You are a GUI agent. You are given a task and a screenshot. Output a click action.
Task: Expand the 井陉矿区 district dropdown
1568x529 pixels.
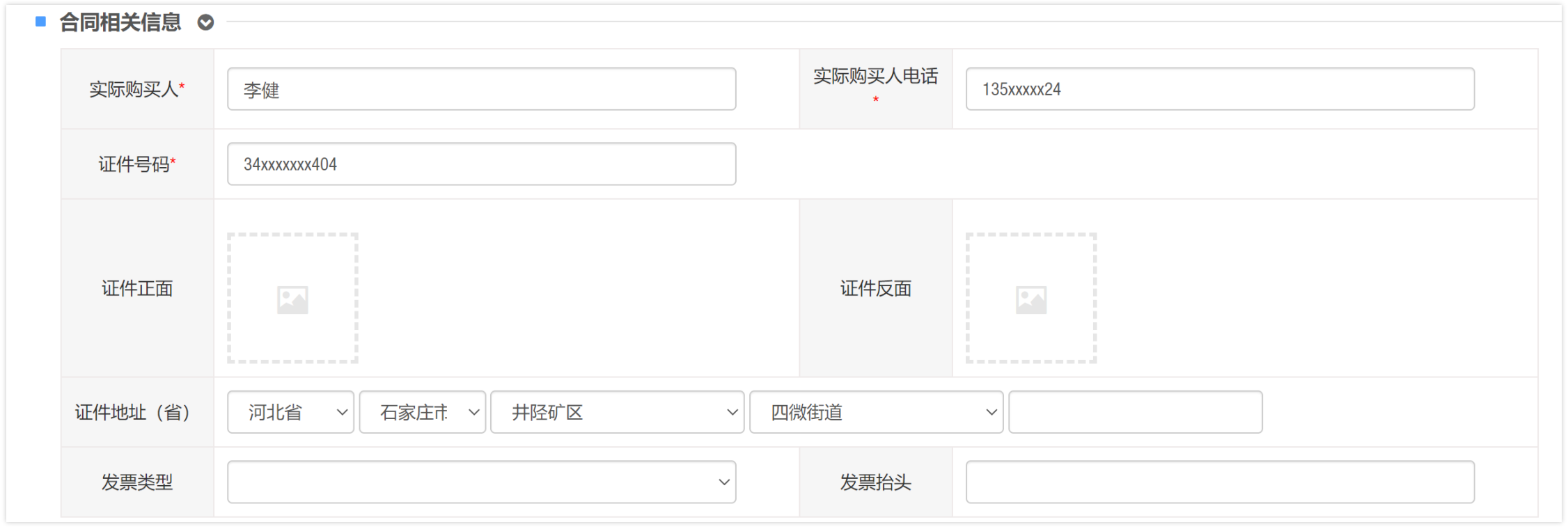[617, 412]
